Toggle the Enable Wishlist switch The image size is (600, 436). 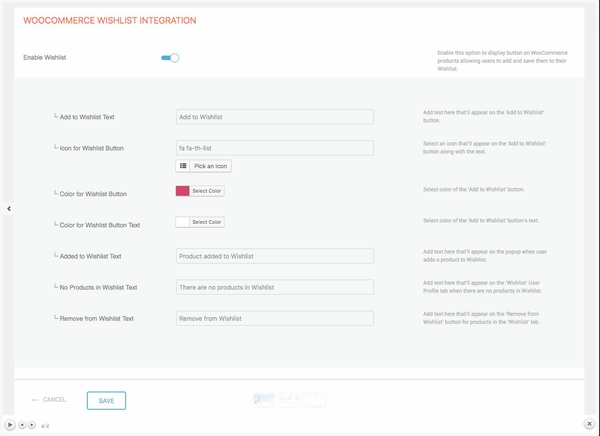pos(170,58)
